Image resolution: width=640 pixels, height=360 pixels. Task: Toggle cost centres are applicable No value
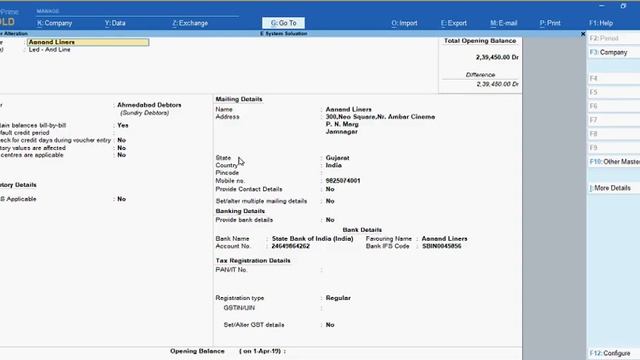(x=122, y=155)
